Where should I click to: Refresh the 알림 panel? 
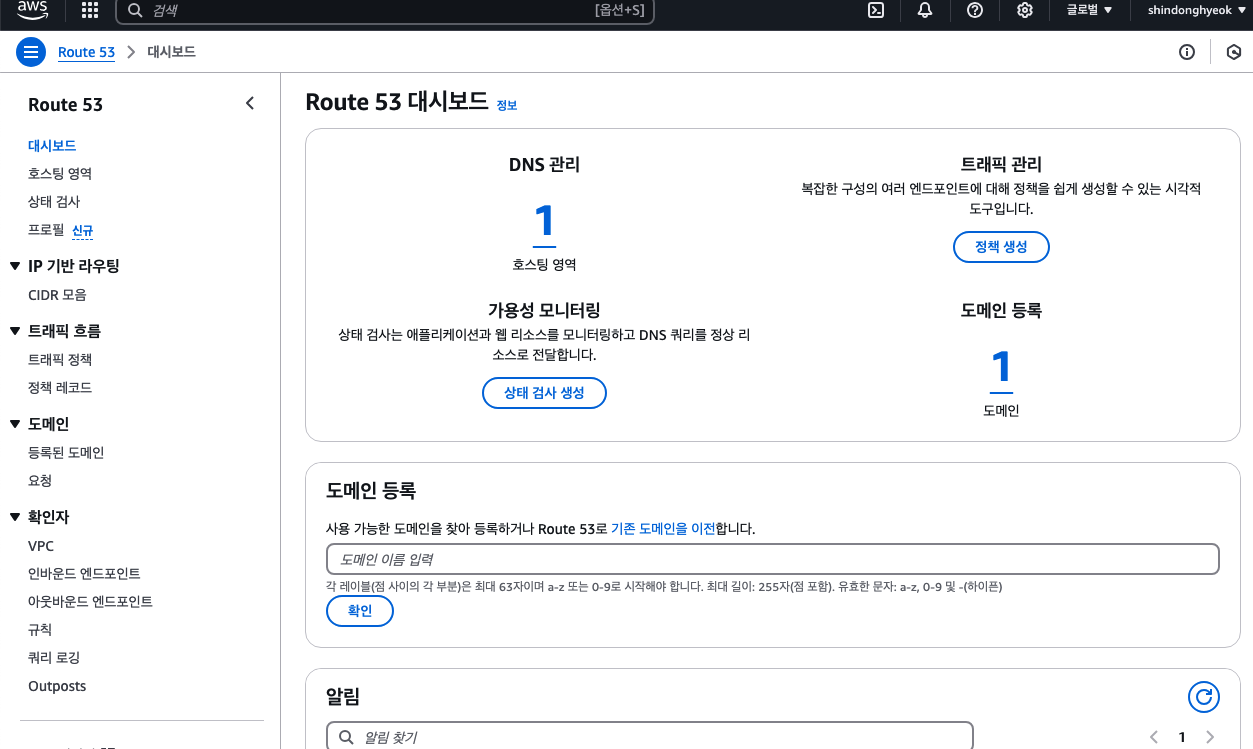tap(1204, 697)
